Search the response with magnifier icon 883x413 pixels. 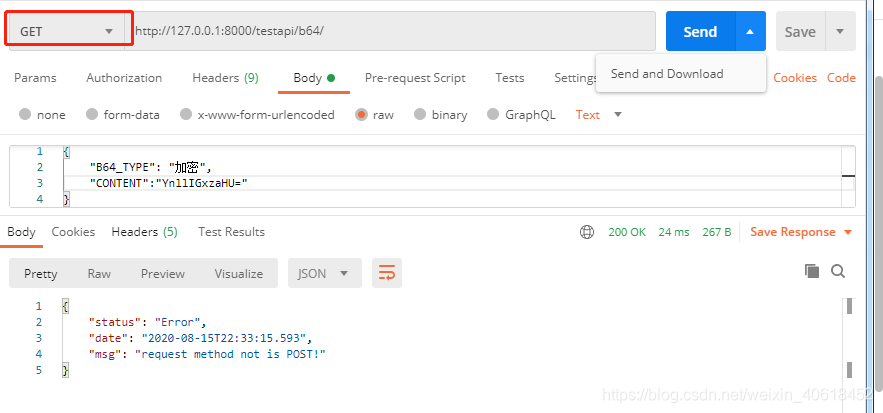coord(838,271)
